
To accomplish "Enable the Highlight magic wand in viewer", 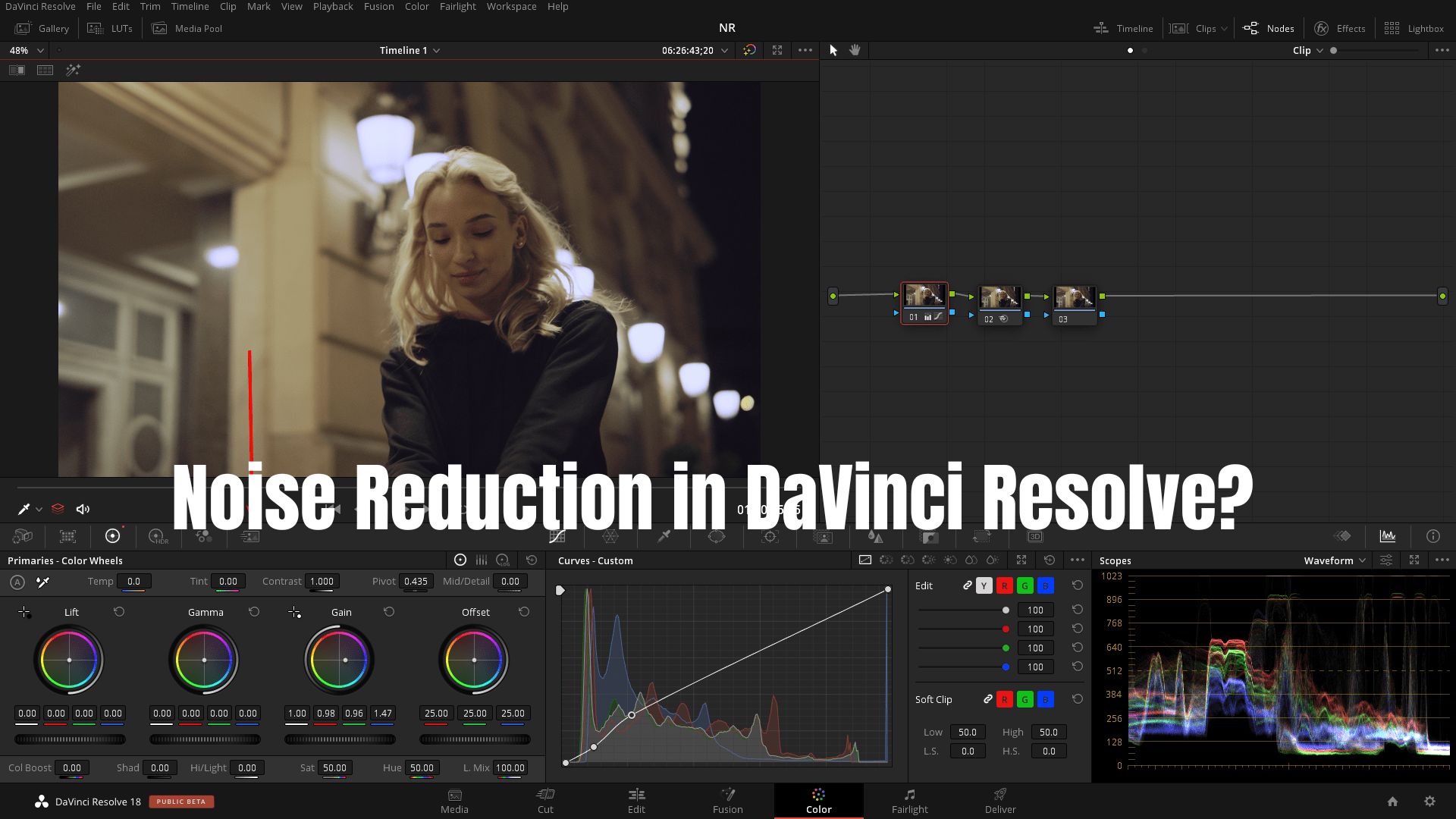I will [73, 70].
